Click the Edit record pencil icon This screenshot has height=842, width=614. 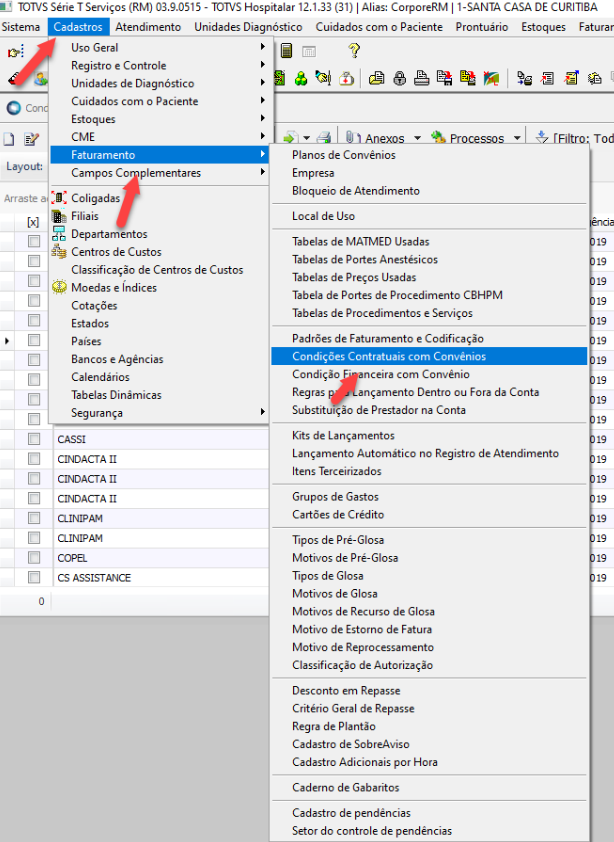[32, 139]
